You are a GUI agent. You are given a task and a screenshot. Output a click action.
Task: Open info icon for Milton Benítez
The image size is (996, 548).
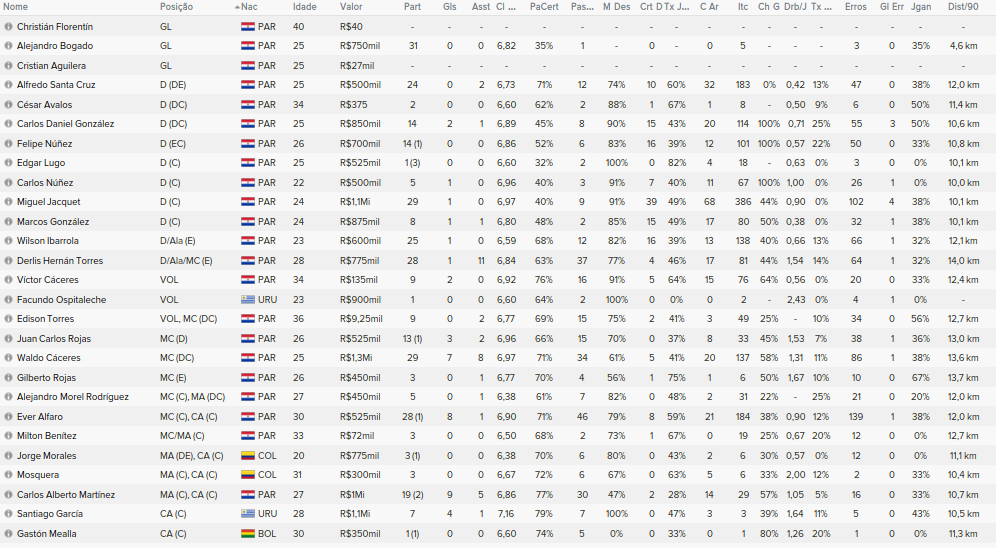click(8, 436)
